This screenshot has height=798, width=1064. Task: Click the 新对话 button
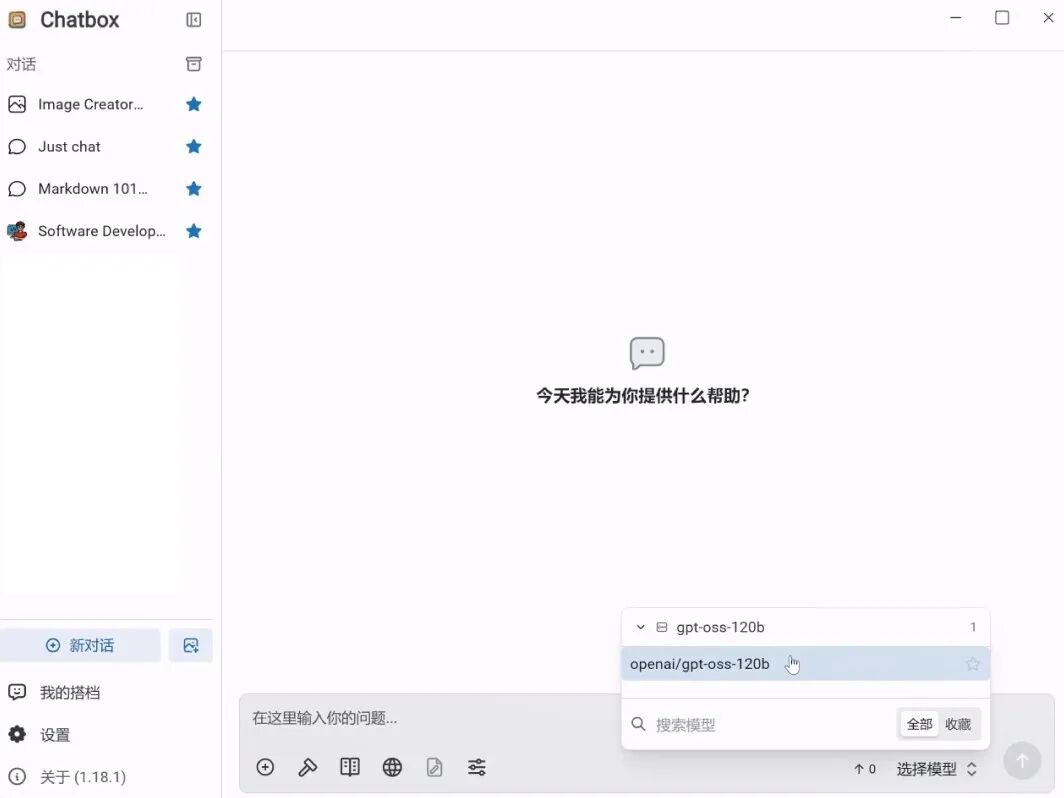click(x=81, y=645)
